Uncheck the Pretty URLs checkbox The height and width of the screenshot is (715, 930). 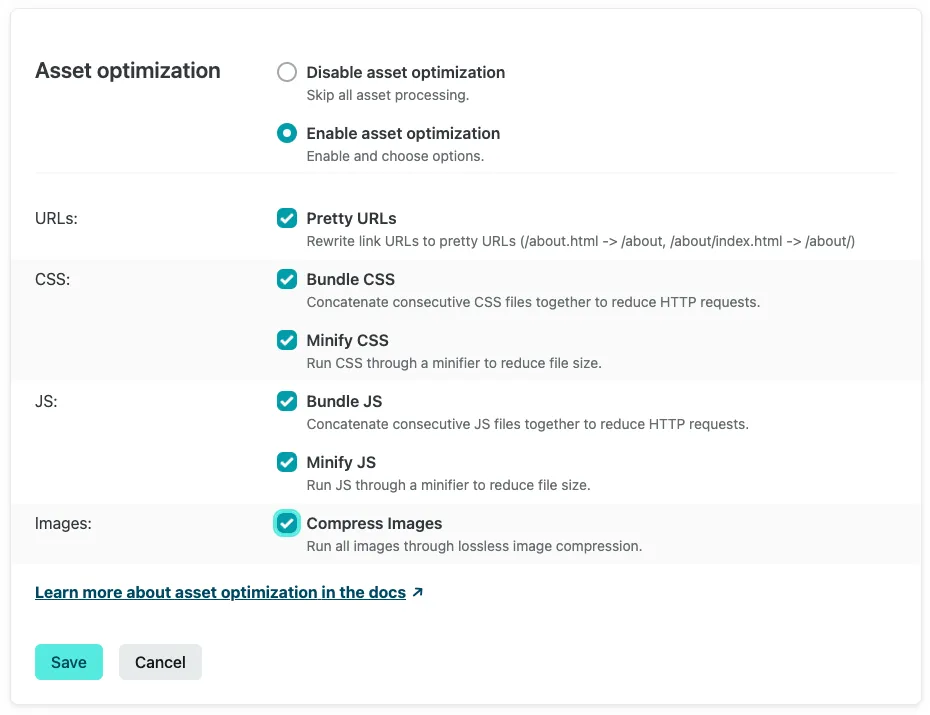(x=287, y=218)
